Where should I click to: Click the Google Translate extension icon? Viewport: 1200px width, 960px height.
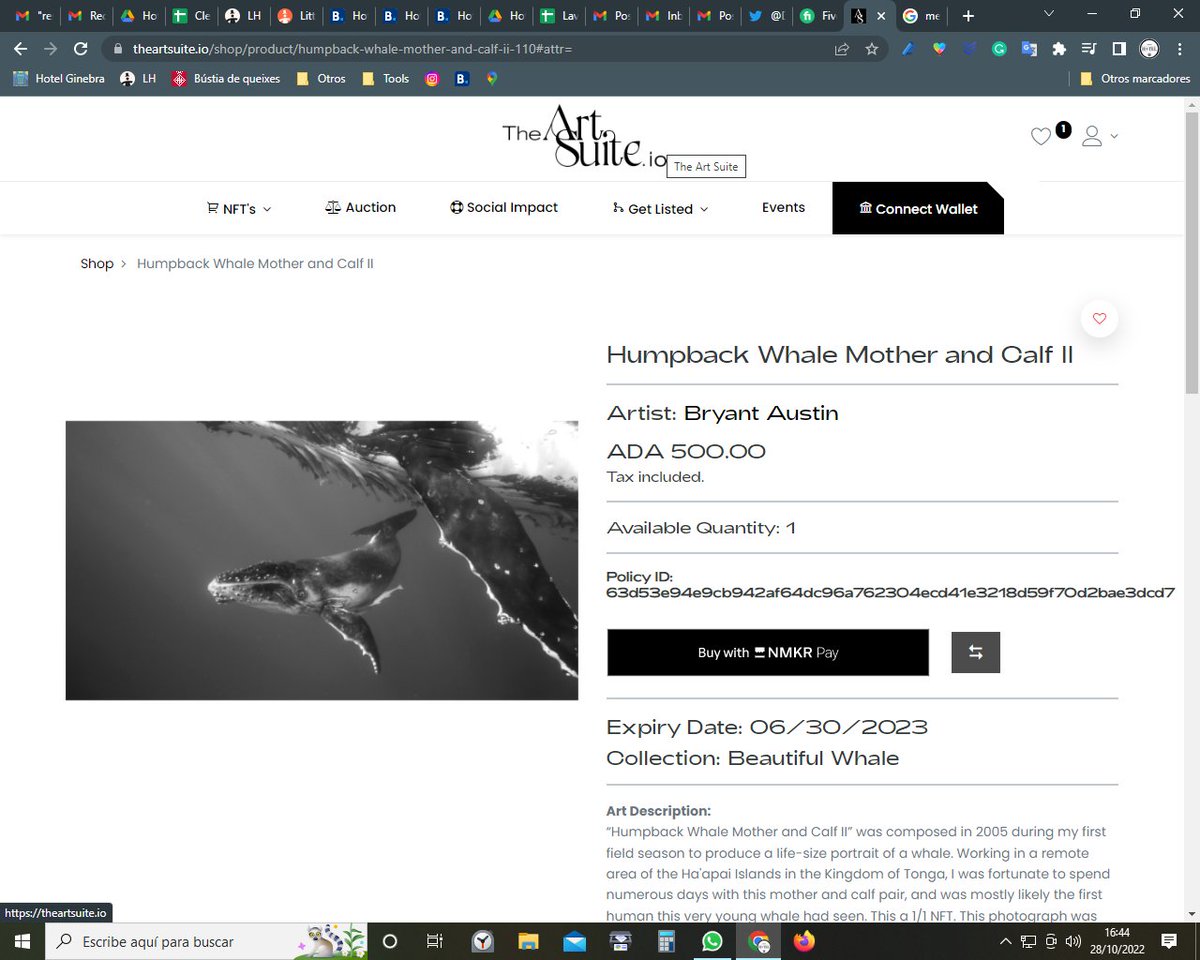click(1029, 49)
